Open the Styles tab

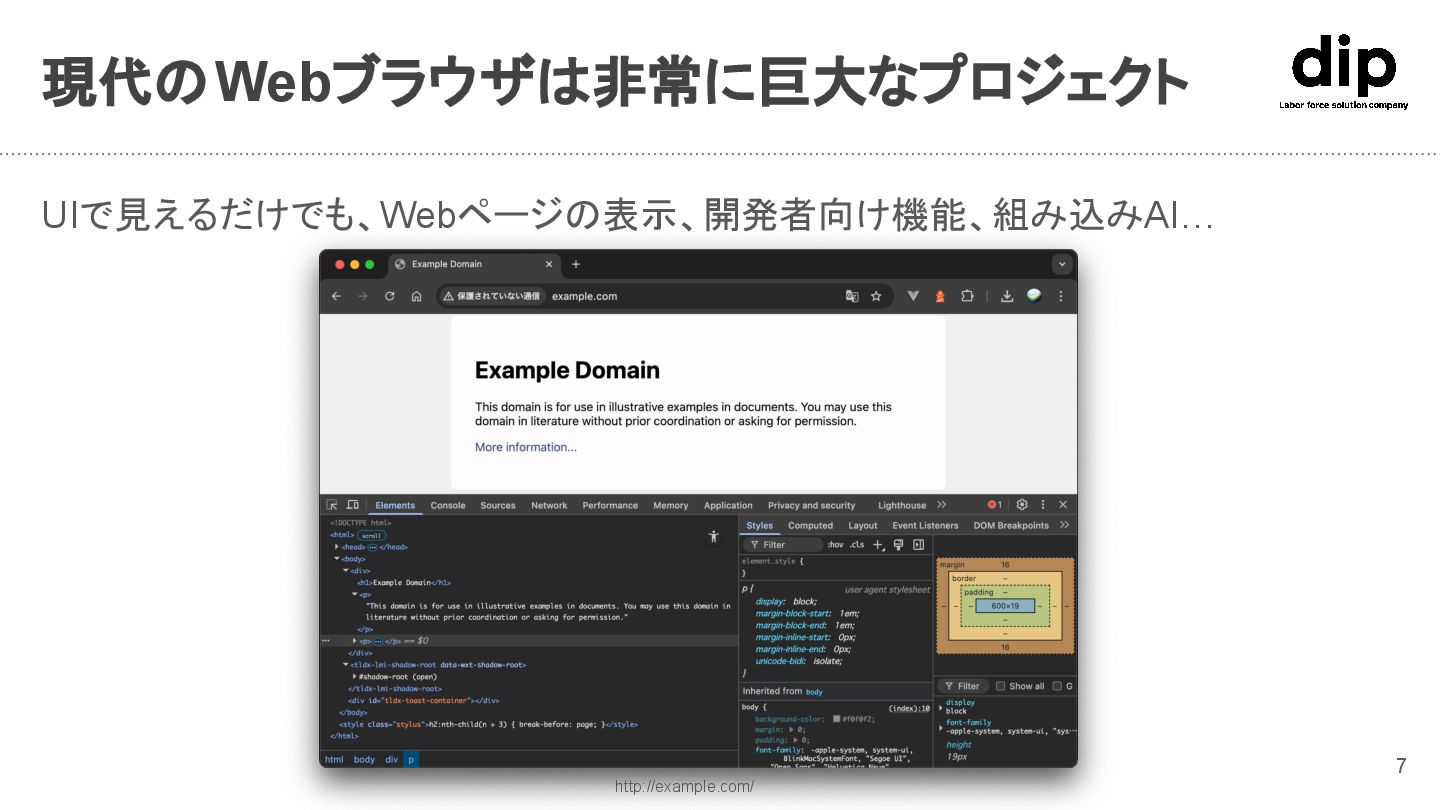[x=760, y=526]
